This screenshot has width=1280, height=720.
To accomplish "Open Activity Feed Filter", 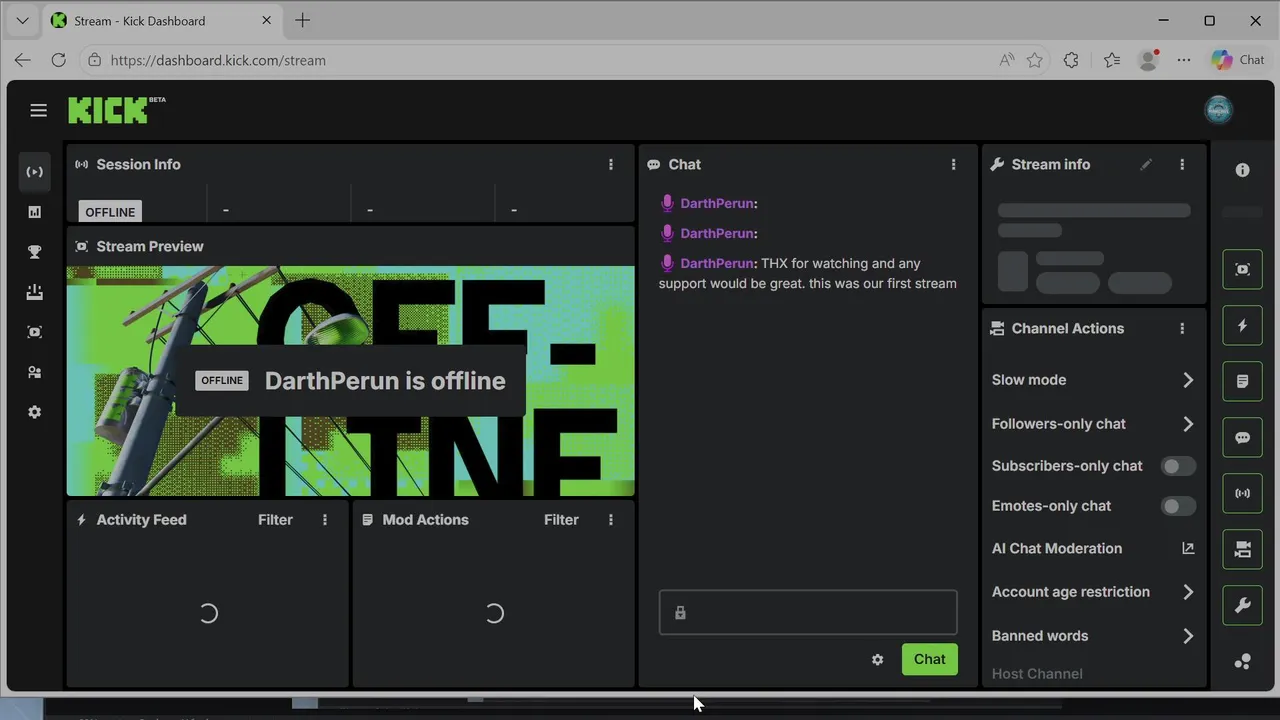I will tap(275, 520).
